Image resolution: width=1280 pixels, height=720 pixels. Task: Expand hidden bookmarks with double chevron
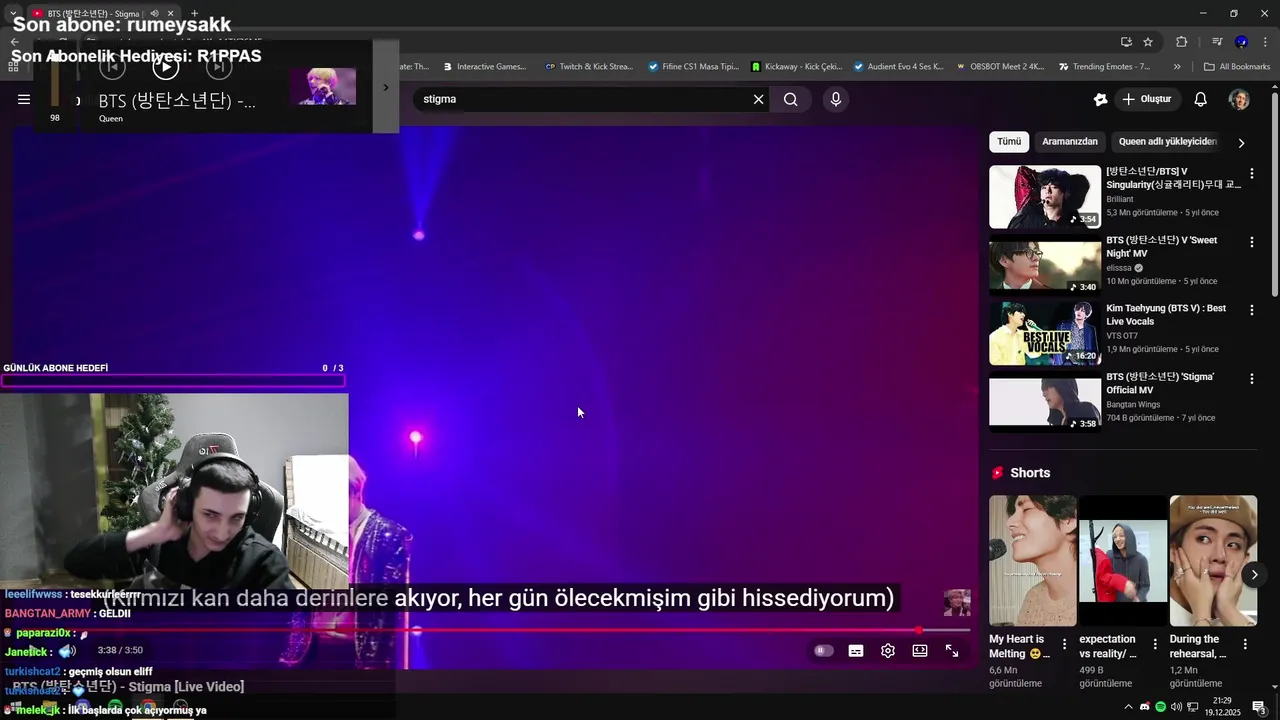[1177, 67]
